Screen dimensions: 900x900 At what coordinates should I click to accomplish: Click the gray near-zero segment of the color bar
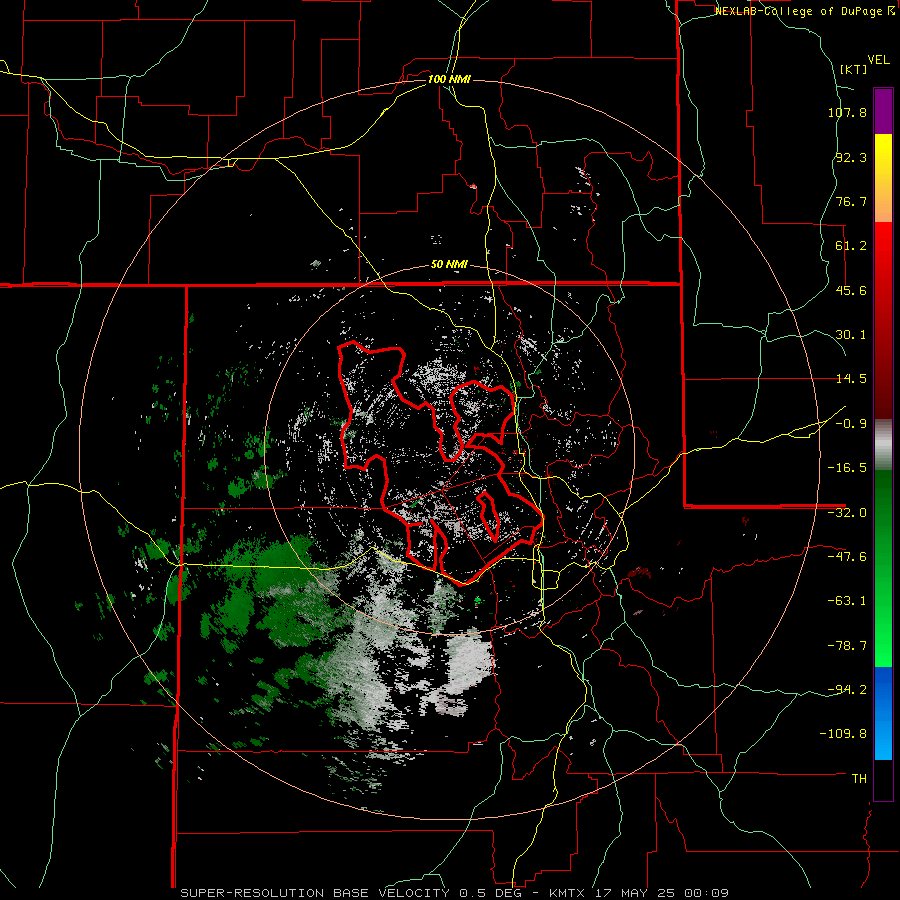point(883,445)
